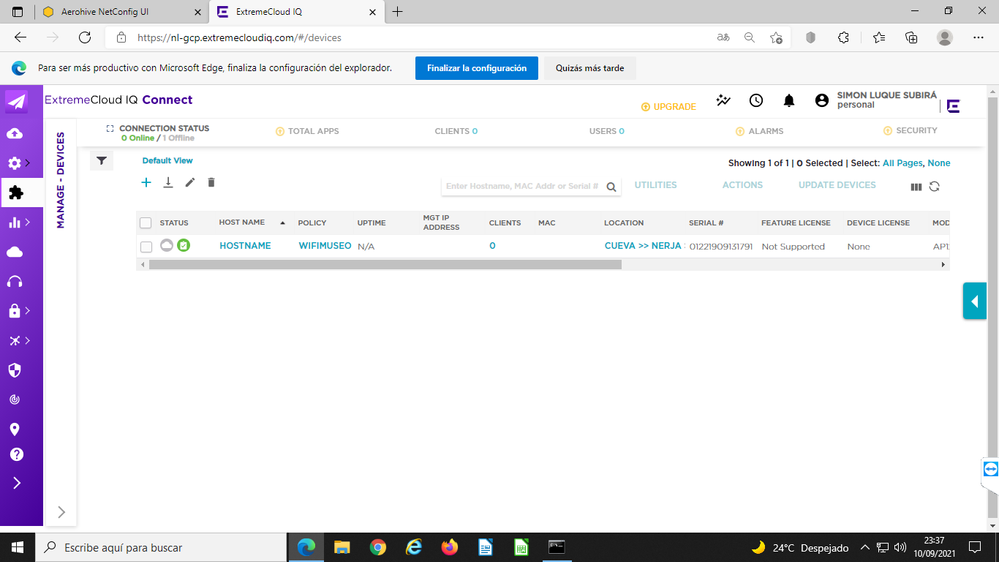This screenshot has height=562, width=999.
Task: Open the bar chart sidebar icon
Action: pyautogui.click(x=14, y=222)
